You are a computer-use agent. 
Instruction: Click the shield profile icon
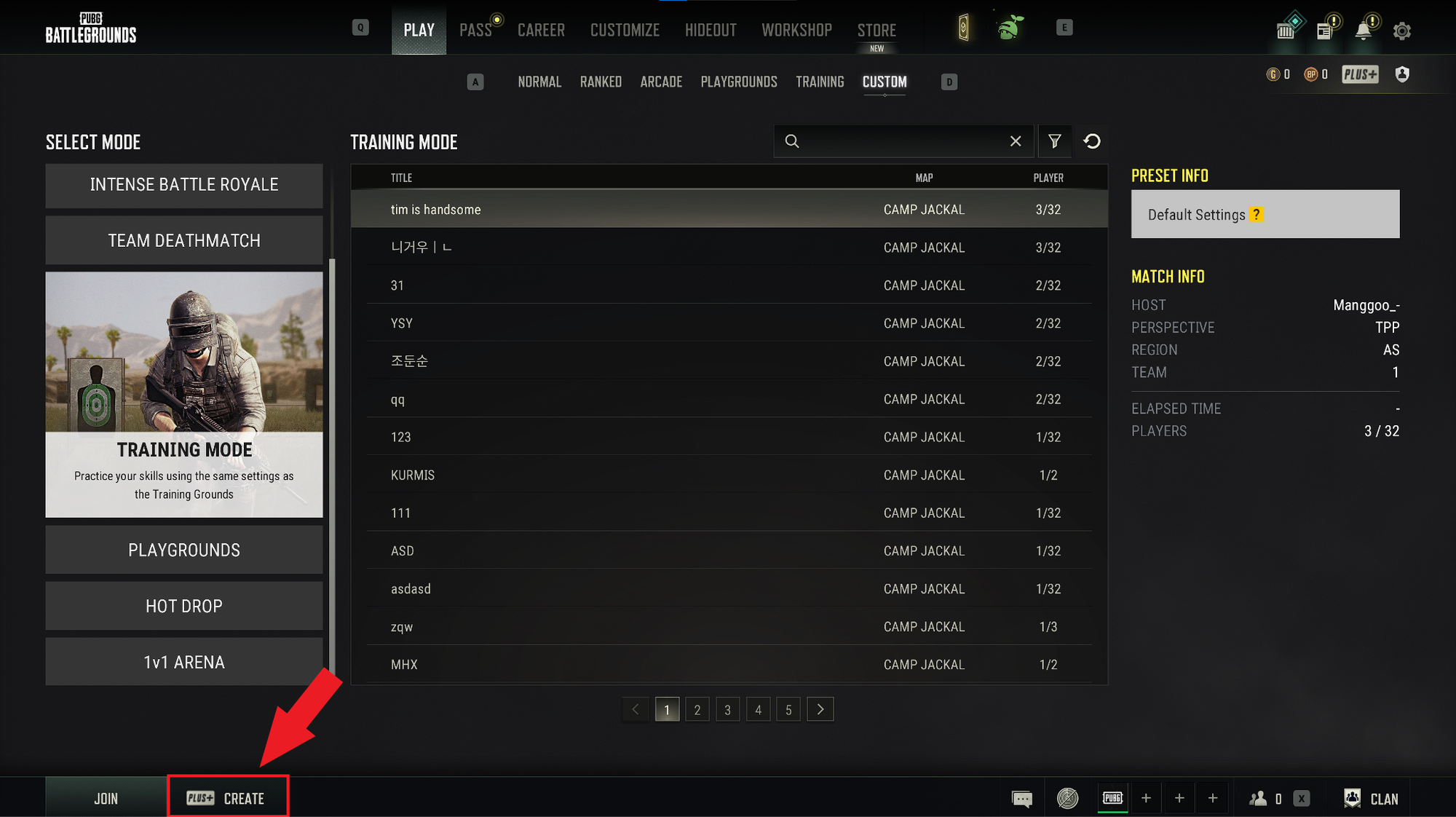[1402, 74]
